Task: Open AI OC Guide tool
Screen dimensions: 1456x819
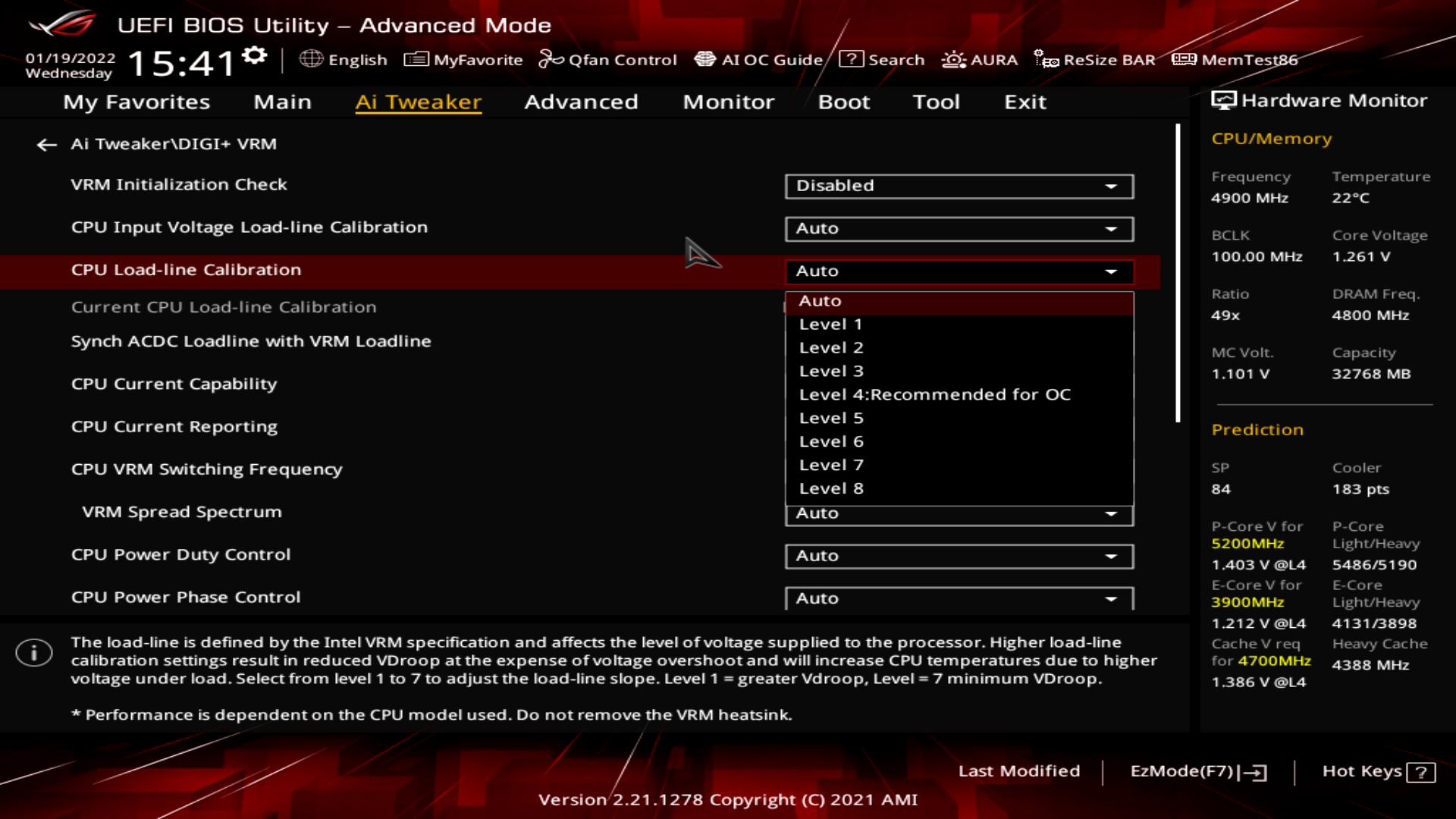Action: pyautogui.click(x=759, y=60)
